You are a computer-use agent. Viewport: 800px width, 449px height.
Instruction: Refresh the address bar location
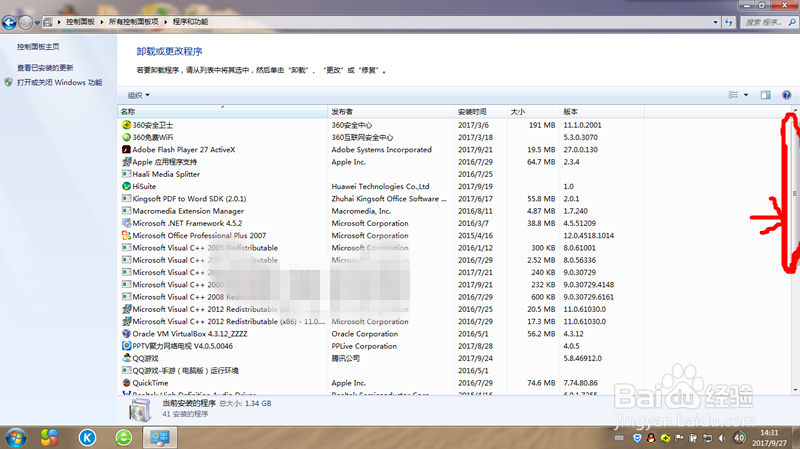pyautogui.click(x=729, y=22)
